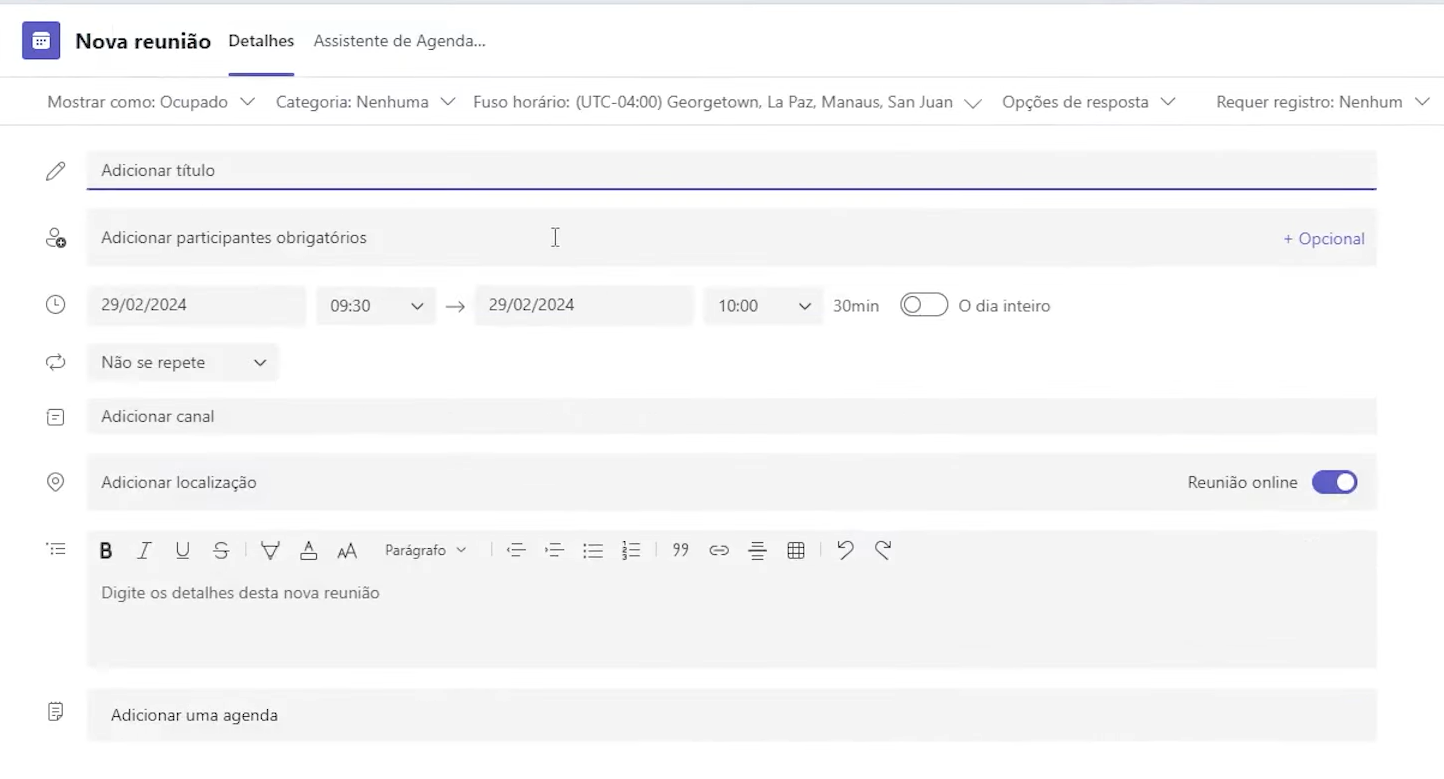Switch to the Detalhes tab
This screenshot has width=1444, height=779.
click(x=261, y=41)
